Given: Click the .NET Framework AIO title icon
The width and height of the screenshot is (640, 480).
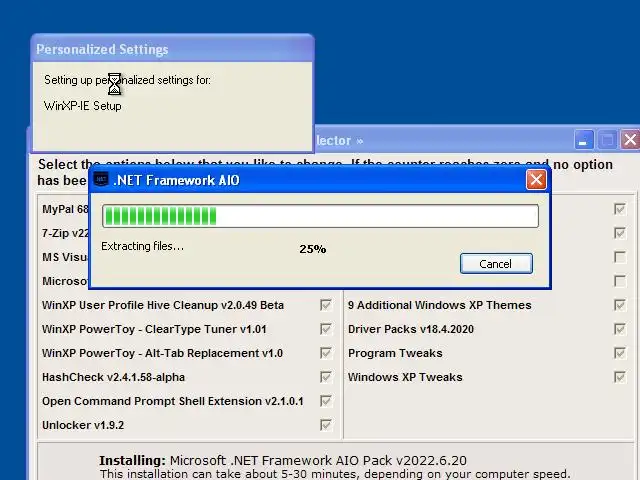Looking at the screenshot, I should 101,179.
